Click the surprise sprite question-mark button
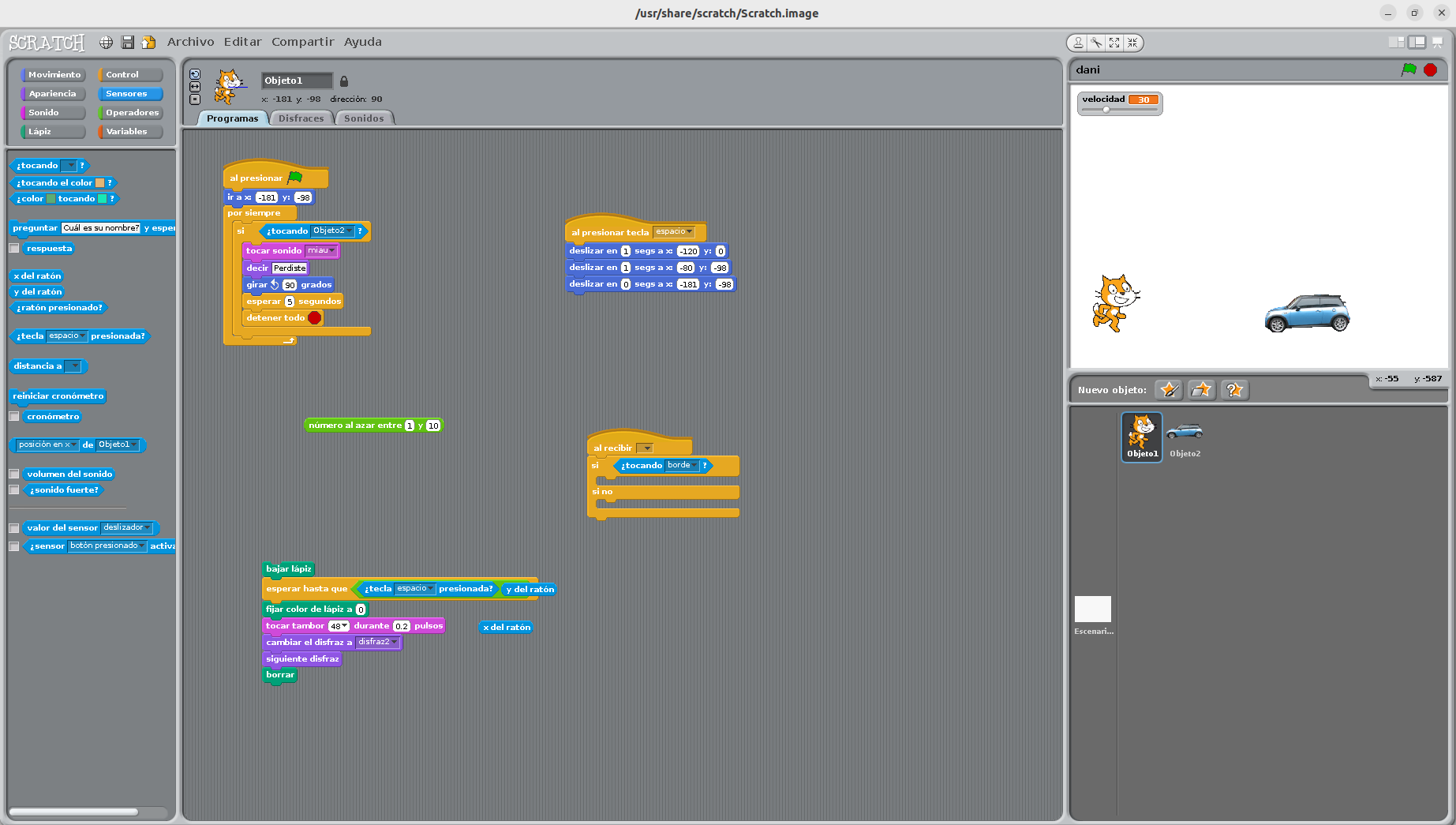This screenshot has height=825, width=1456. (x=1234, y=389)
